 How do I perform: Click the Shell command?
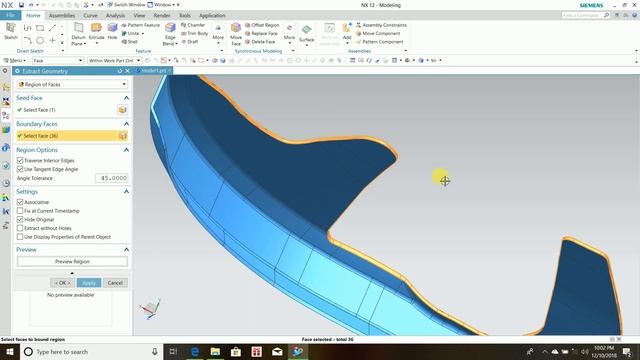coord(129,42)
